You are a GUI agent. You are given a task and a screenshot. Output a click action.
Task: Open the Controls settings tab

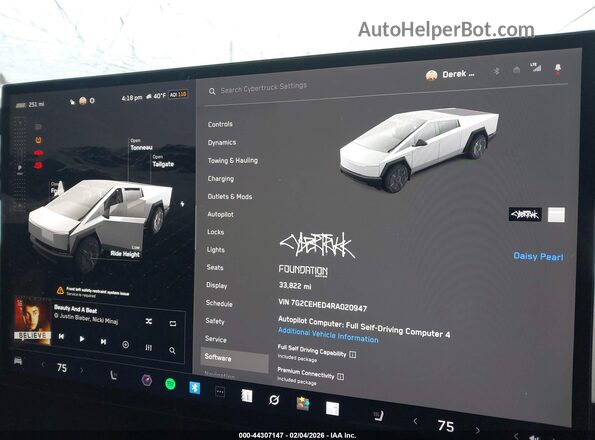tap(220, 124)
